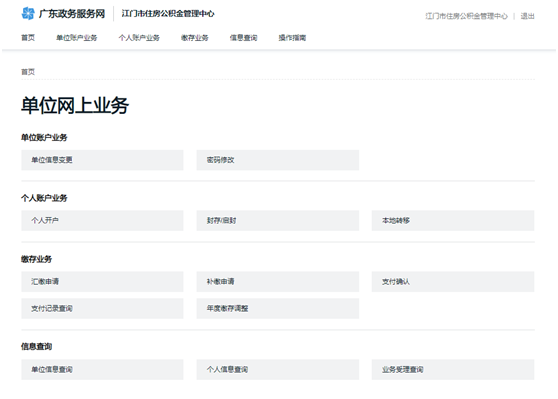558x399 pixels.
Task: Click the 广东政务服务网 site title text
Action: click(72, 14)
